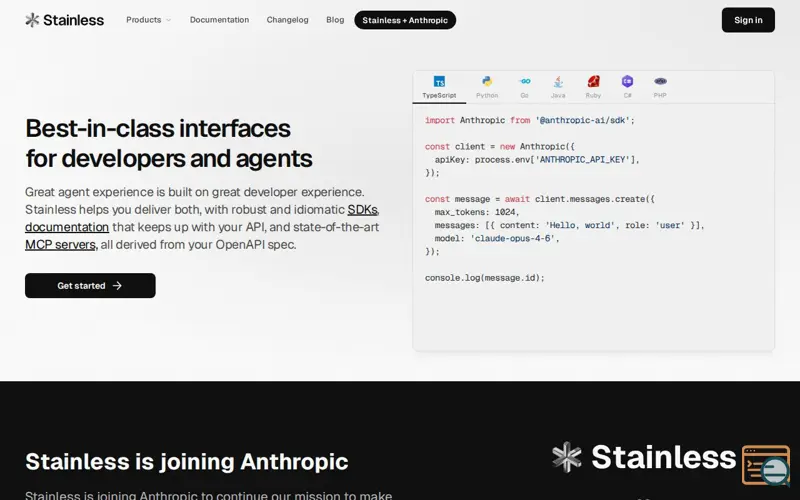Switch to the Python tab label

coord(487,95)
